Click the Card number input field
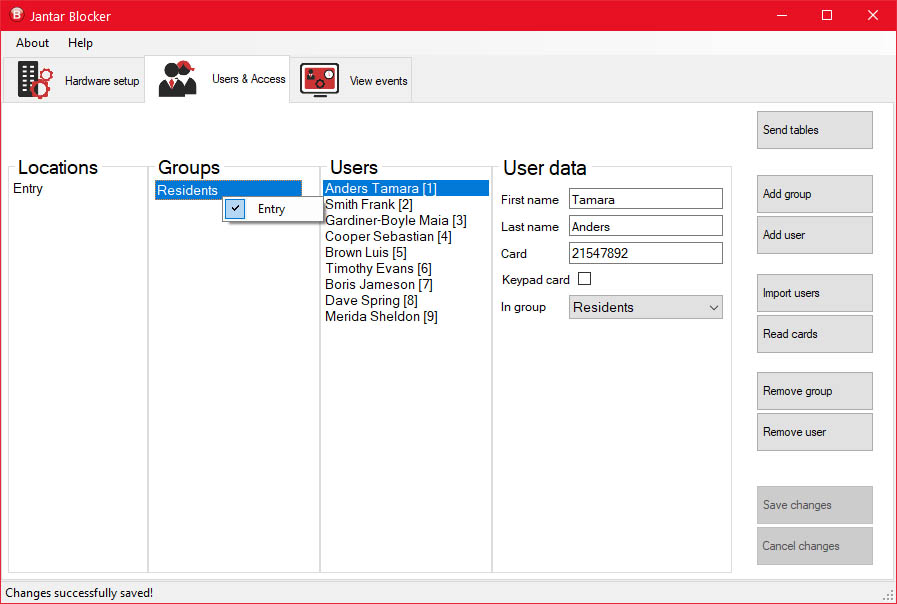 click(x=645, y=253)
